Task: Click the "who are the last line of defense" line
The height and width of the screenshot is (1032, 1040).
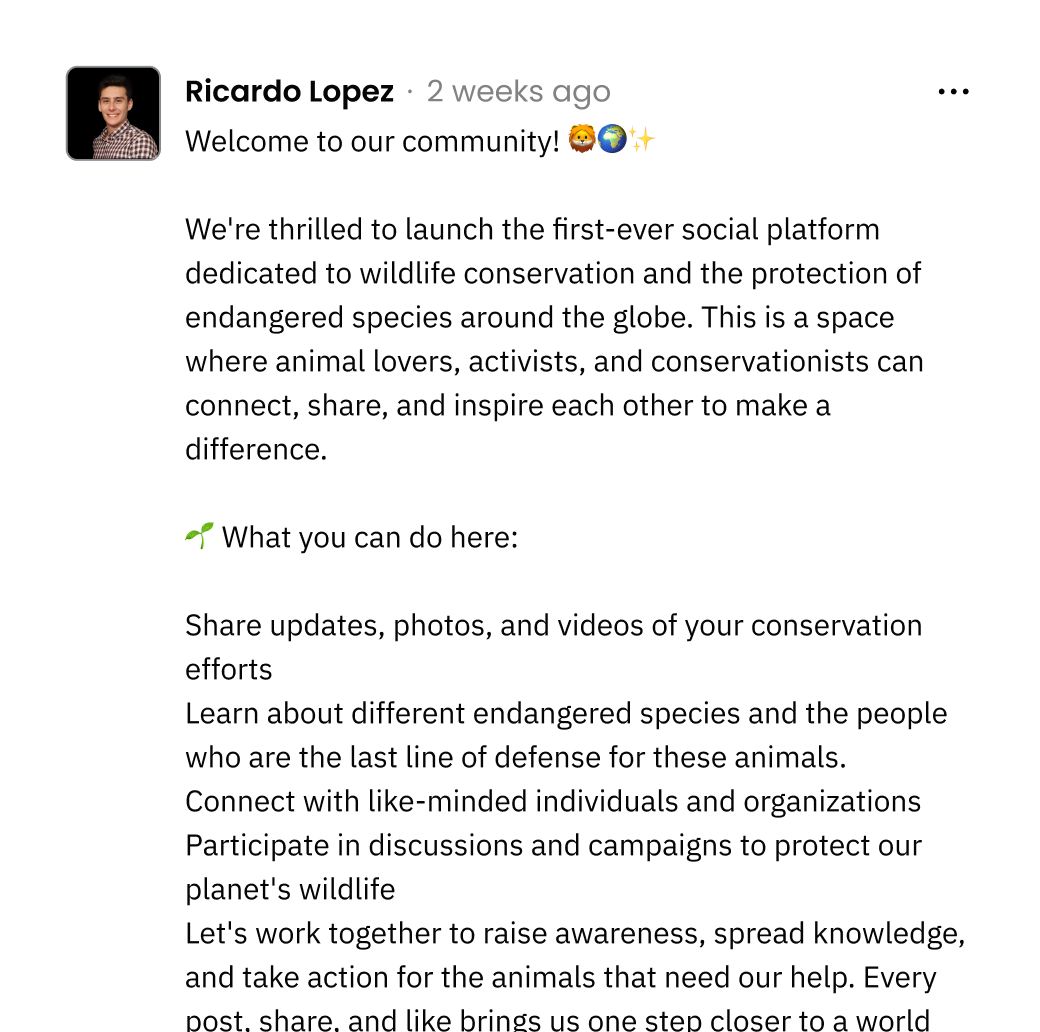Action: (x=515, y=757)
